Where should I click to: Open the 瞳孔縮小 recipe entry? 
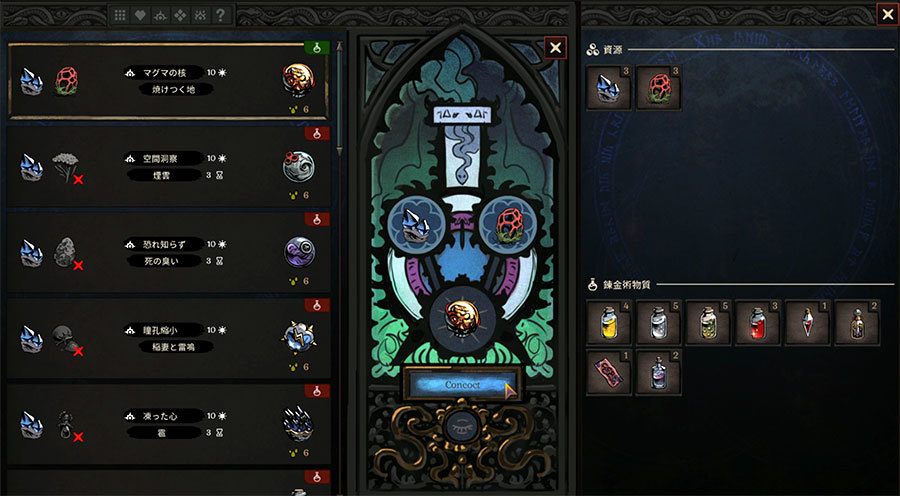168,338
